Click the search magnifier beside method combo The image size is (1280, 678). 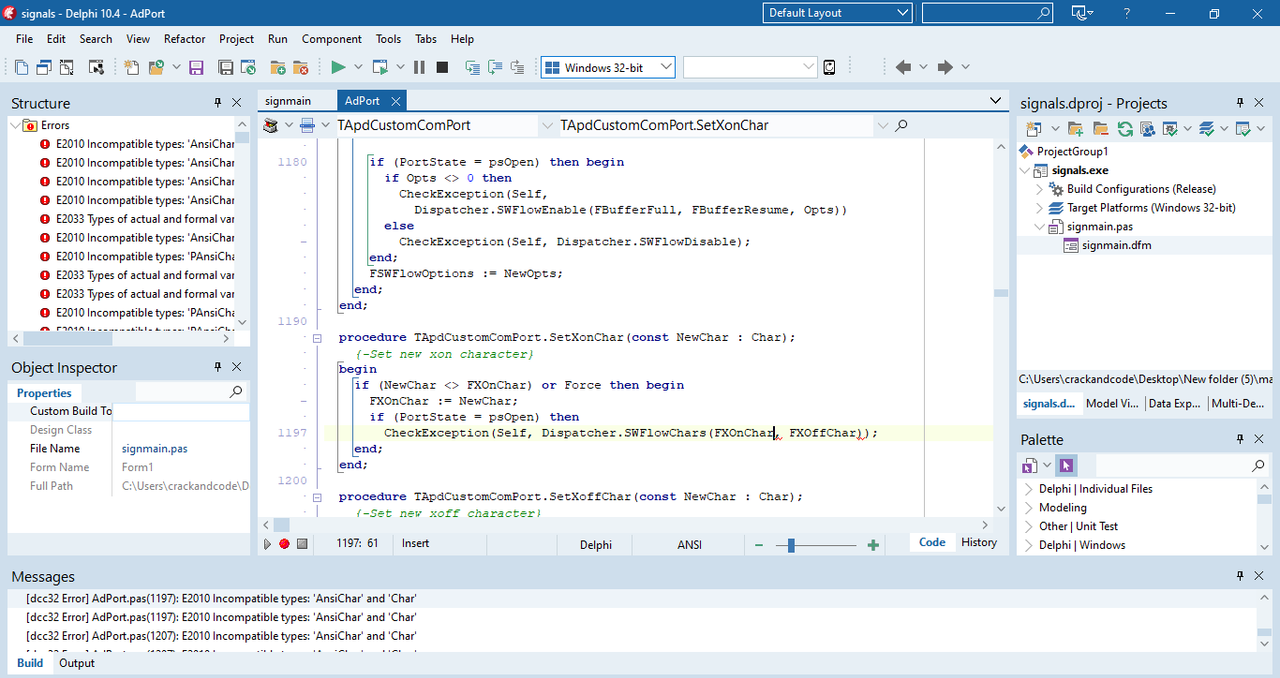point(901,126)
